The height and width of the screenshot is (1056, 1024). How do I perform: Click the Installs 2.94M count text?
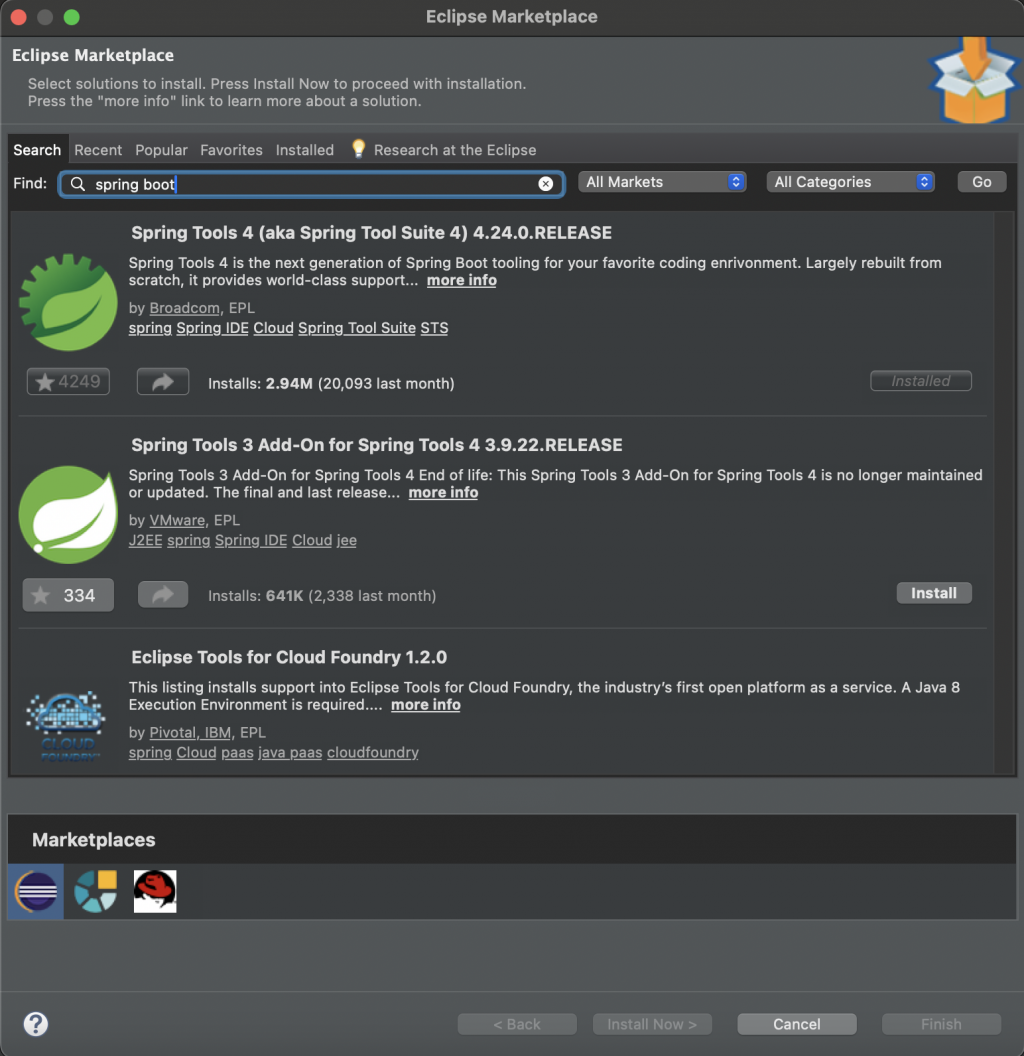[x=331, y=383]
